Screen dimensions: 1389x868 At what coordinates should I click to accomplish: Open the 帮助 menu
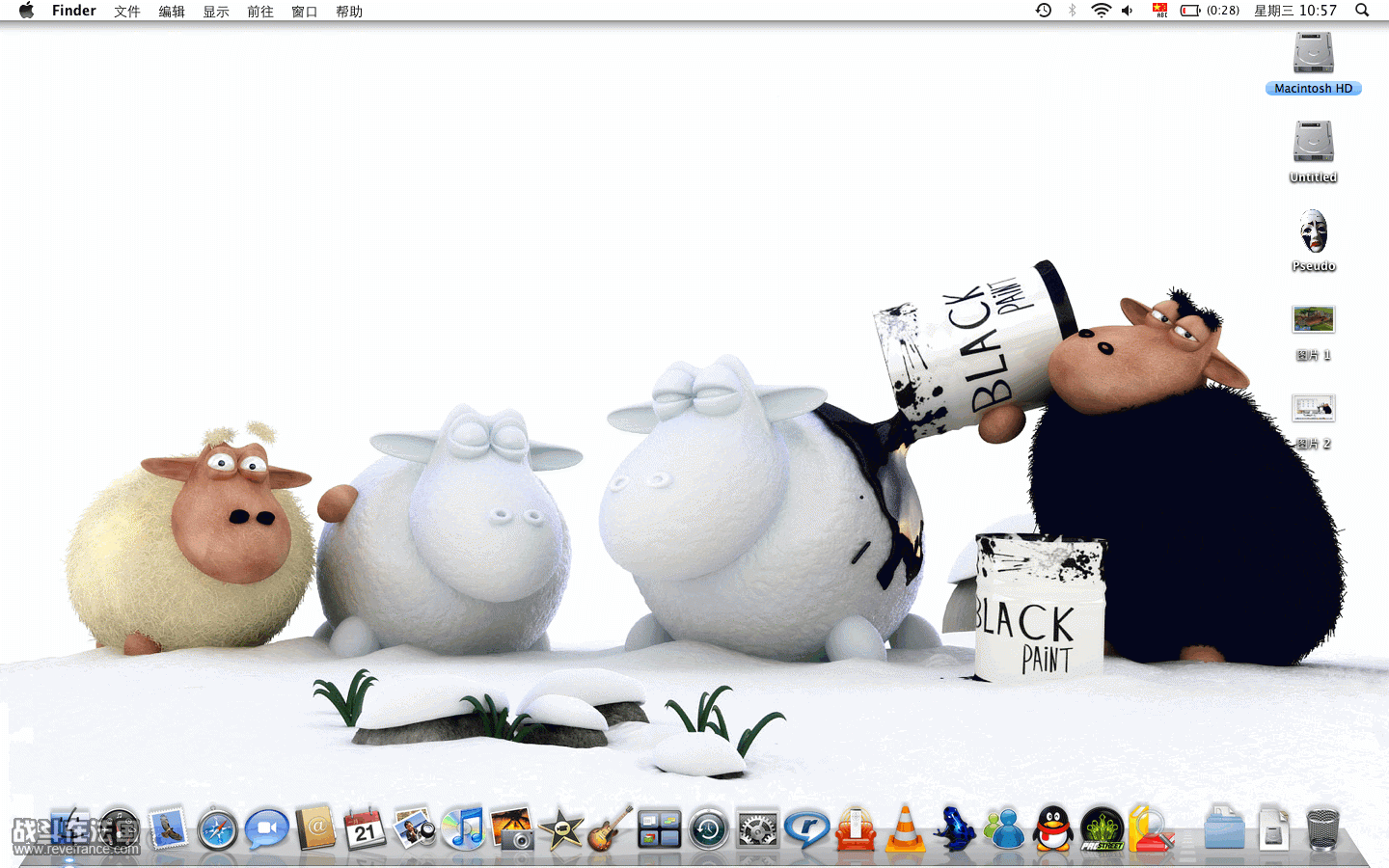click(349, 12)
